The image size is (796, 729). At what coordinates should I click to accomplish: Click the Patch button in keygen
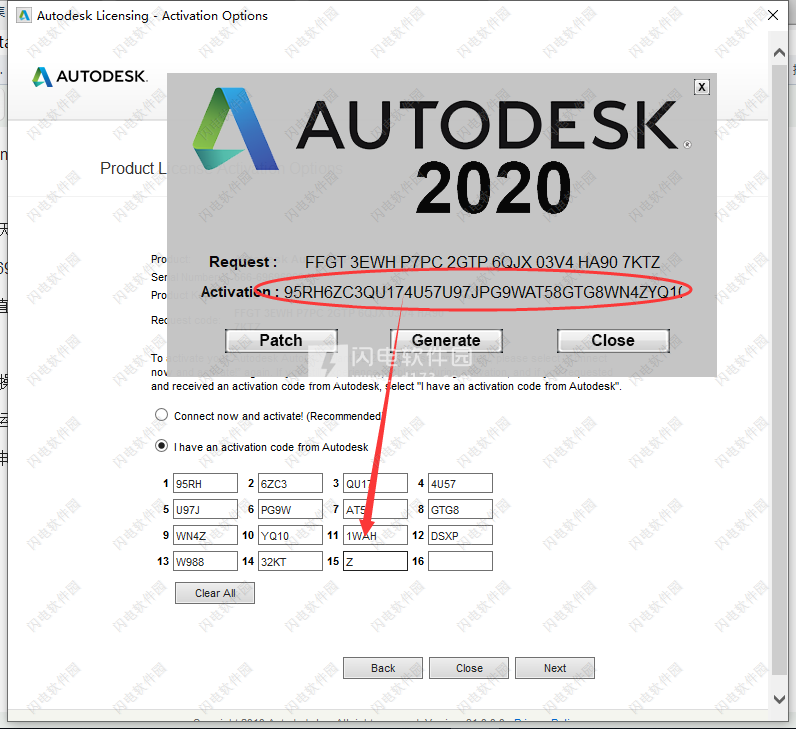(x=281, y=340)
